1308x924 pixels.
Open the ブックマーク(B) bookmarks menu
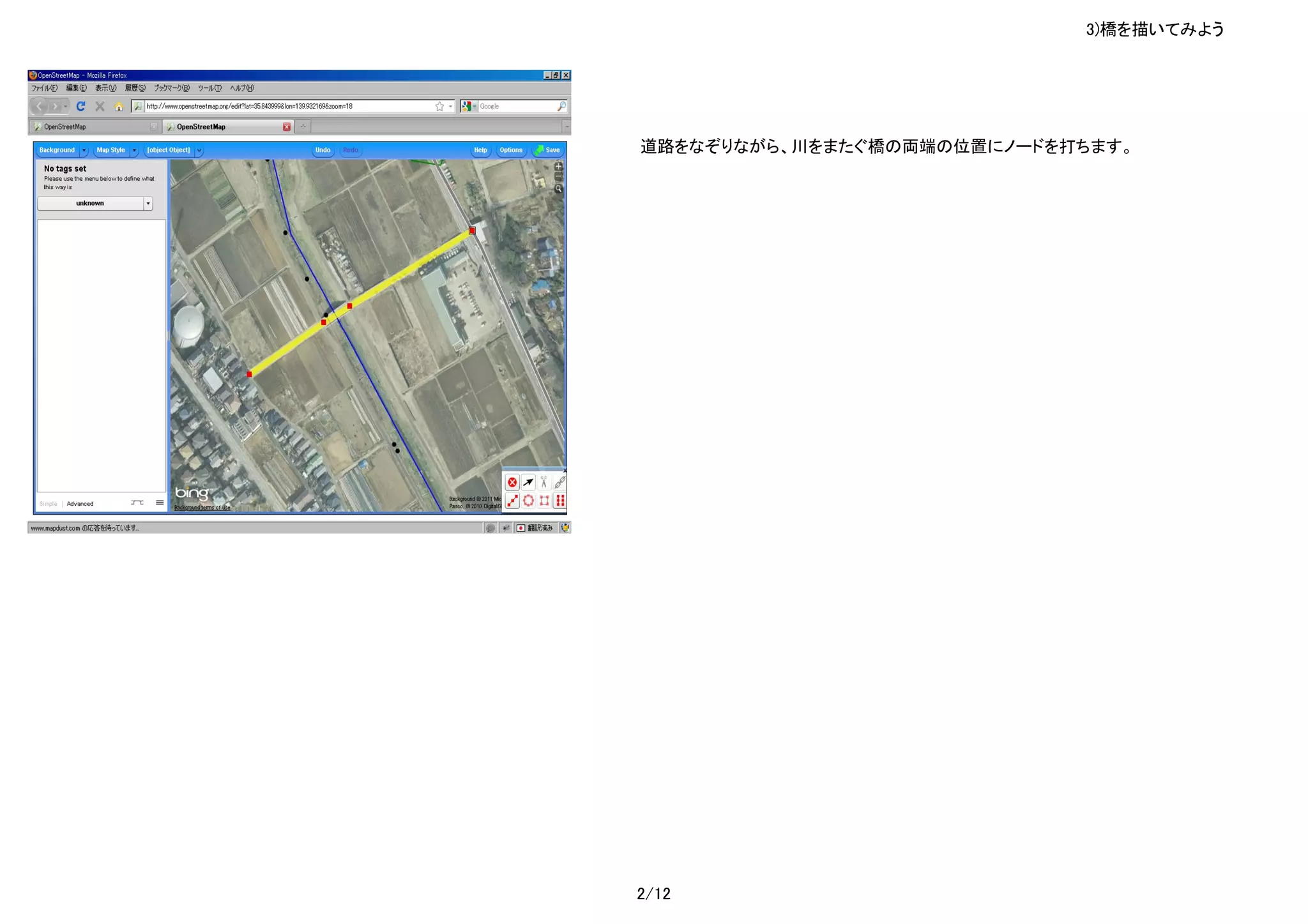coord(171,88)
